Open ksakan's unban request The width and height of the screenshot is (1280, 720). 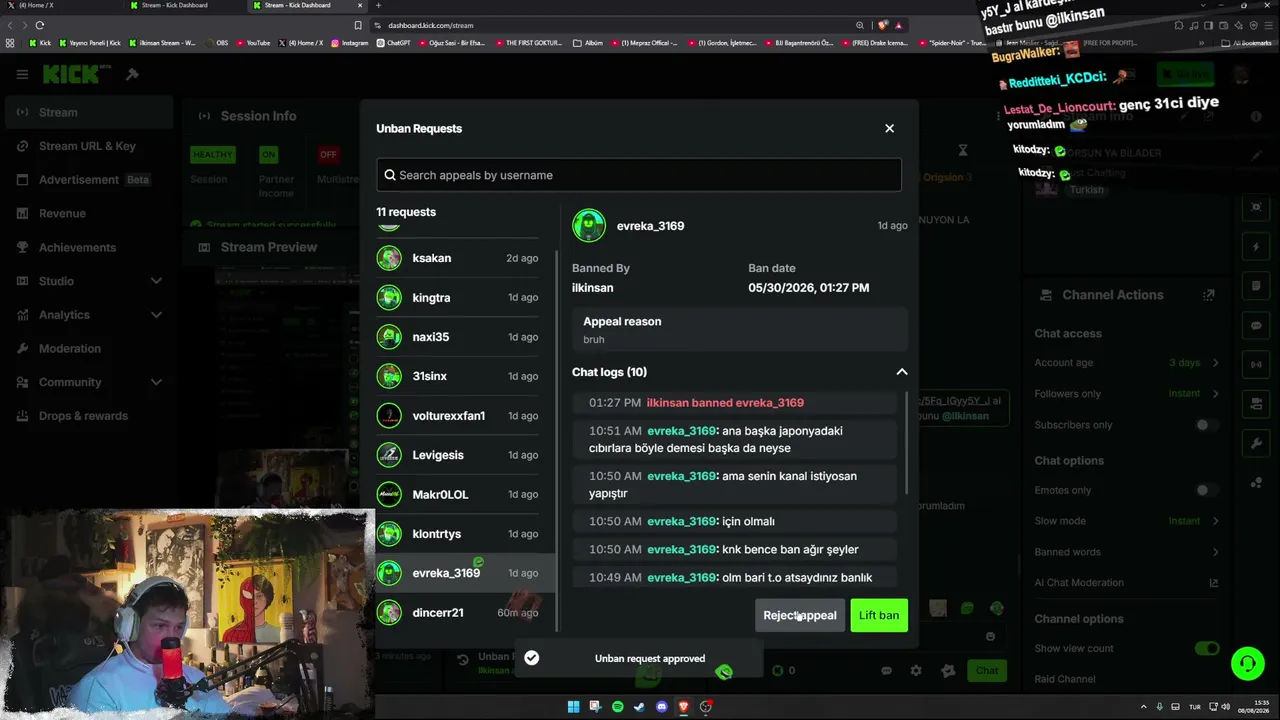[460, 258]
